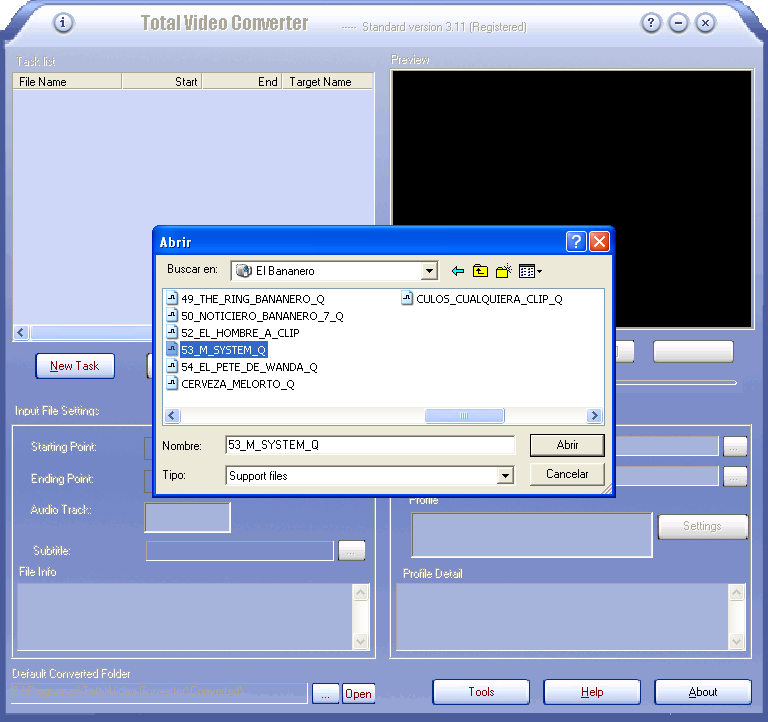Click the back arrow in Abrir dialog
Image resolution: width=768 pixels, height=722 pixels.
click(457, 271)
